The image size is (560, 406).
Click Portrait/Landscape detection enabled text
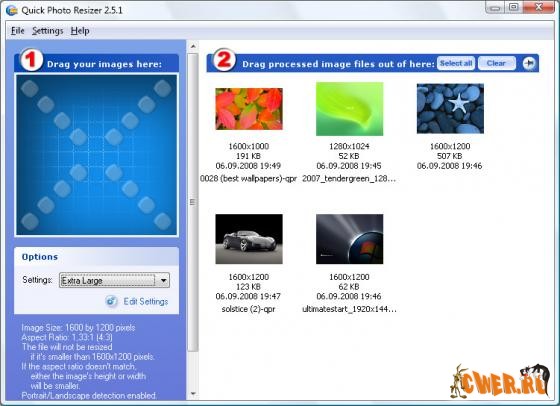(89, 396)
